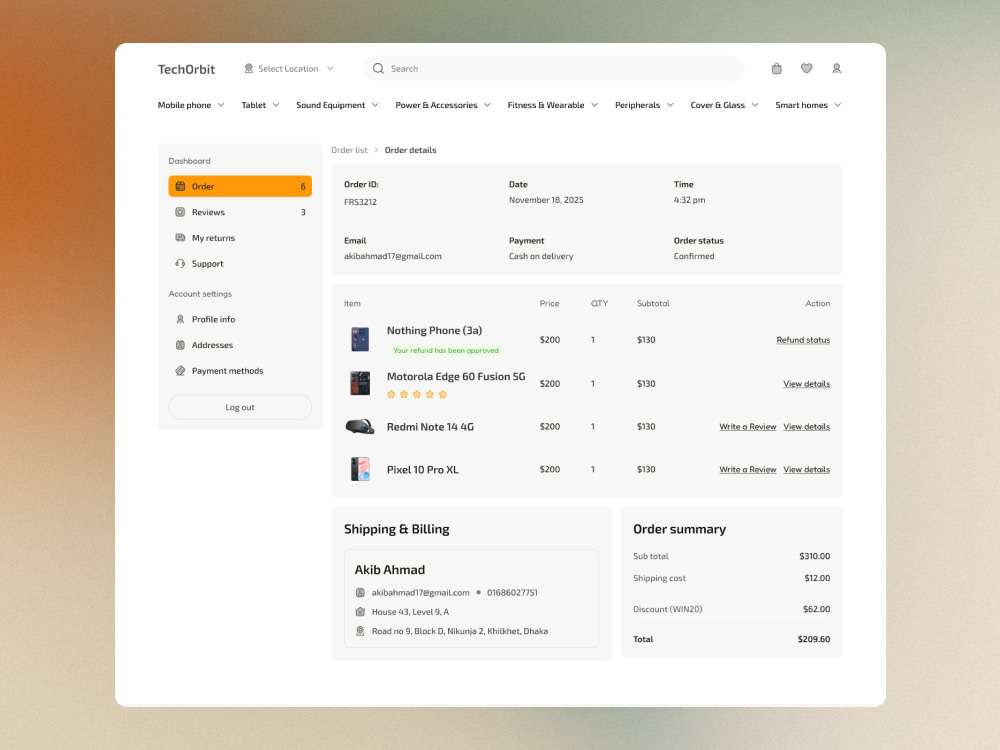Open the user account icon

point(836,68)
